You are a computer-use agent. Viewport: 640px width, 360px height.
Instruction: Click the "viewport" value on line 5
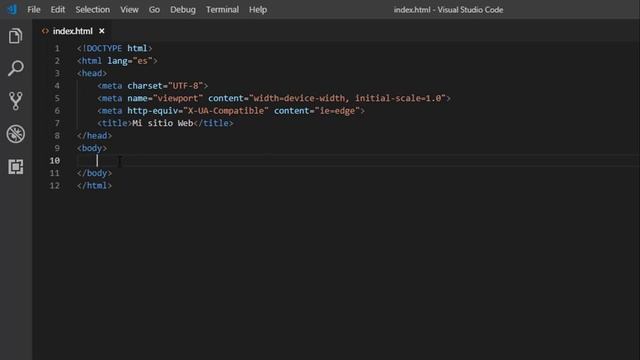178,98
